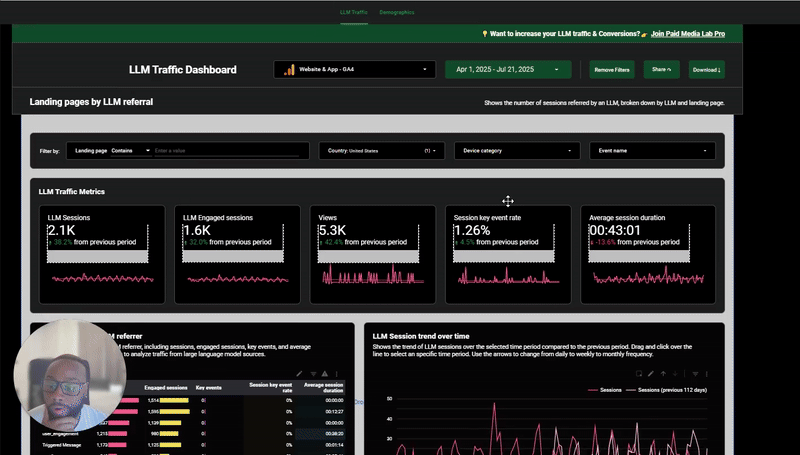Click the explore selection icon above the trend chart
Image resolution: width=800 pixels, height=455 pixels.
[639, 374]
